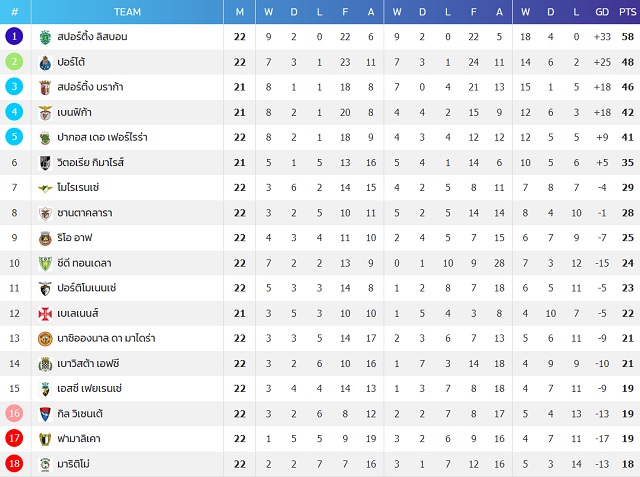This screenshot has width=640, height=477.
Task: Open team link นาซิอองนาล ดา มาไดร่า
Action: (x=106, y=338)
